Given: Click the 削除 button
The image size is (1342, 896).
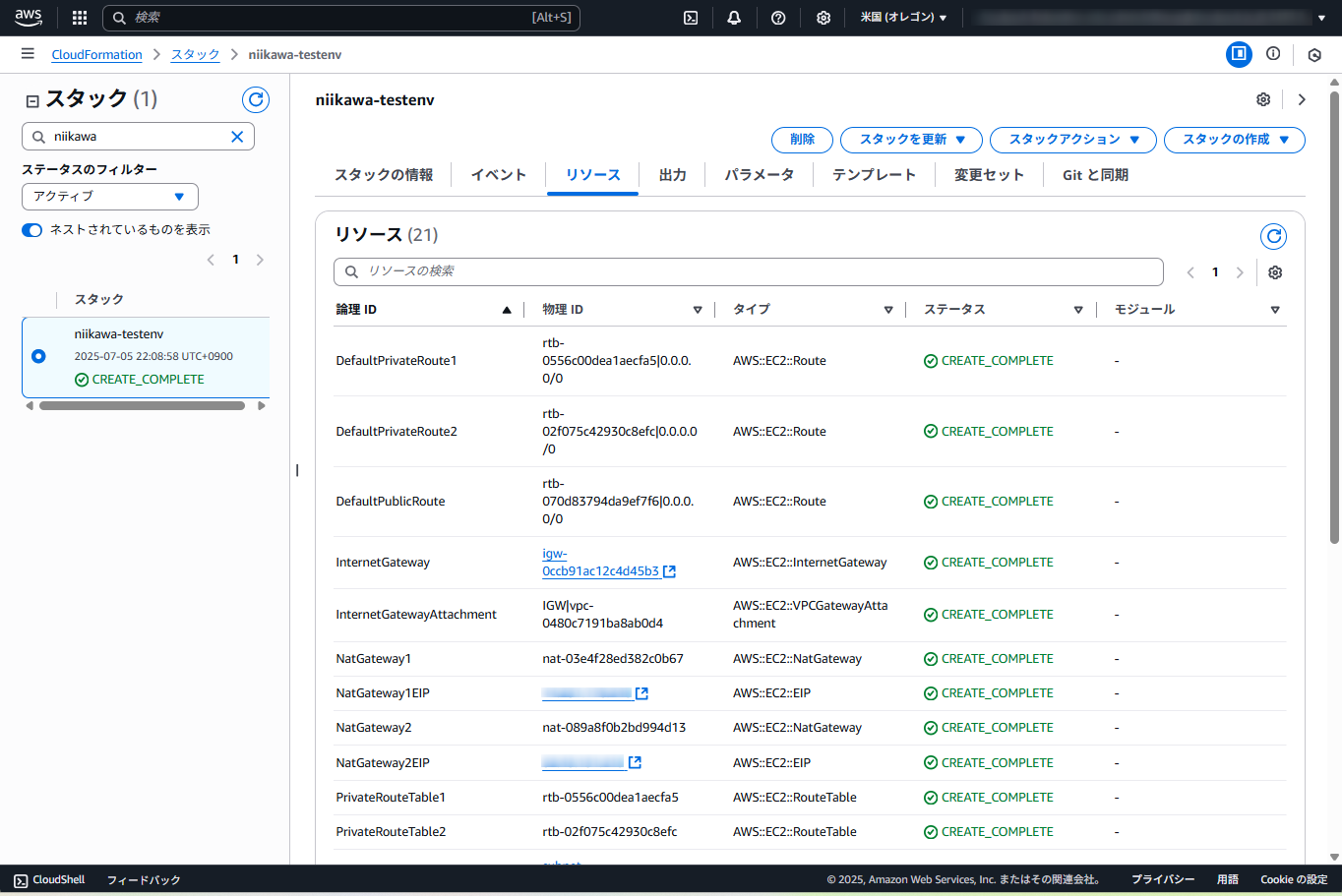Looking at the screenshot, I should 803,140.
